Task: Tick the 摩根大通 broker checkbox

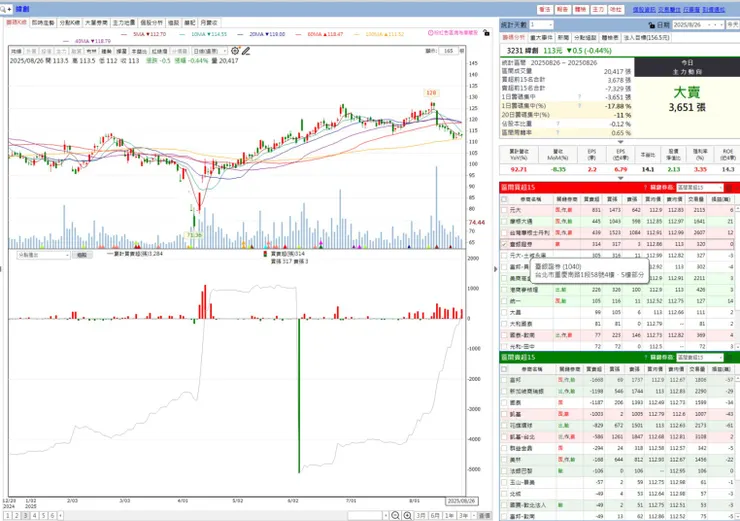Action: click(504, 221)
